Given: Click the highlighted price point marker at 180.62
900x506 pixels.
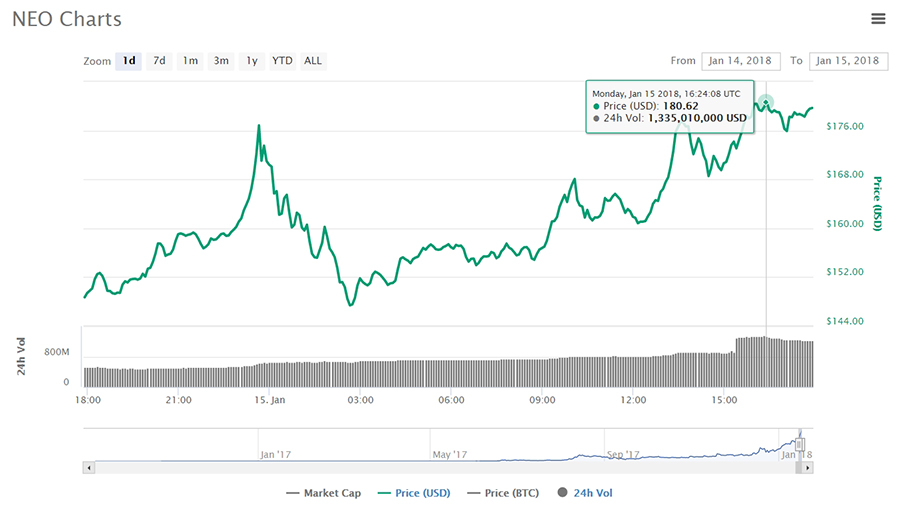Looking at the screenshot, I should coord(766,103).
